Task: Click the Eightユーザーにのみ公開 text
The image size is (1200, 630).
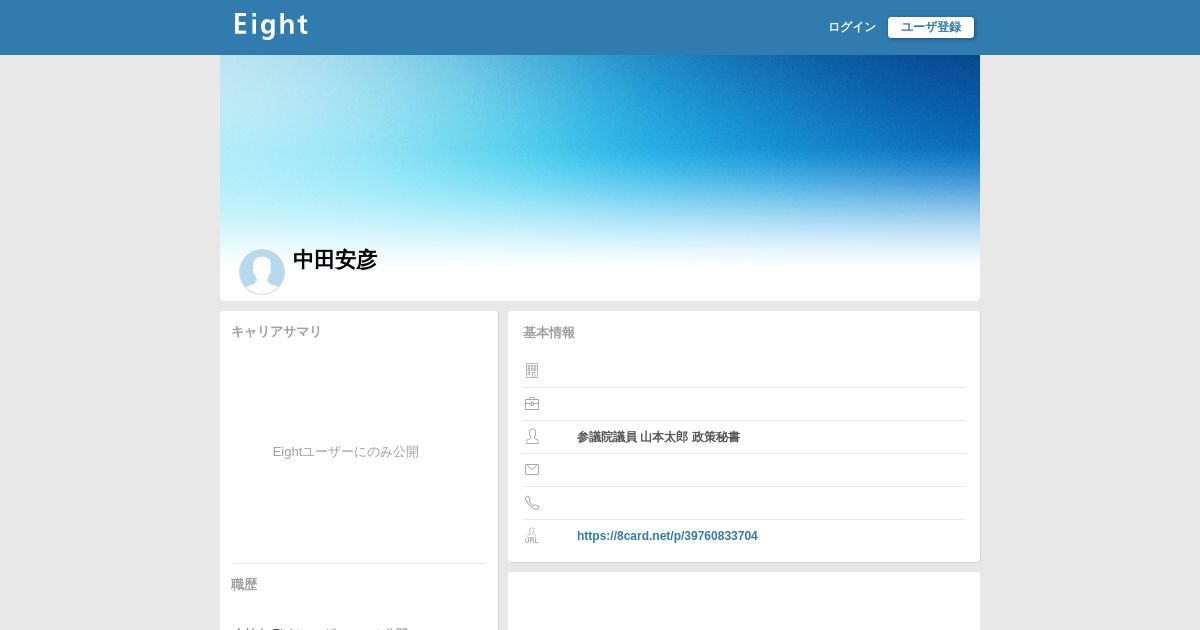Action: point(346,452)
